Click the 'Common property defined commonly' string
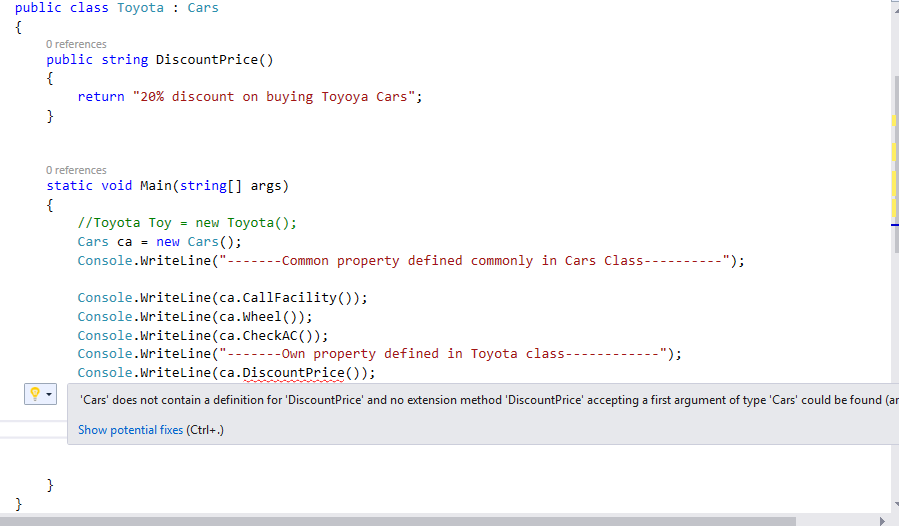Screen dimensions: 899x526 point(475,260)
